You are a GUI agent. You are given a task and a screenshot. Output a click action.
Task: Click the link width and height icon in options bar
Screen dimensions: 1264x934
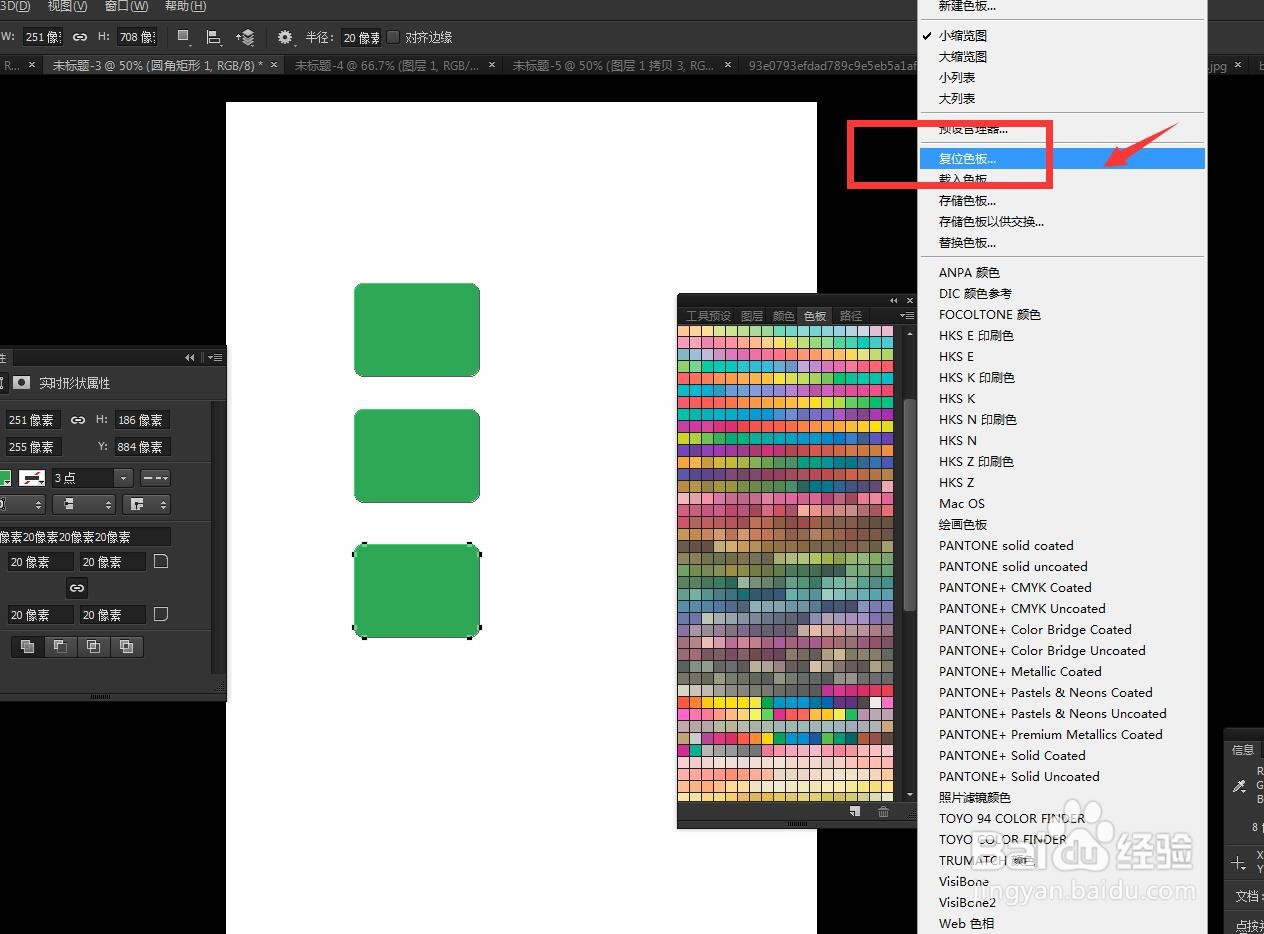tap(78, 37)
